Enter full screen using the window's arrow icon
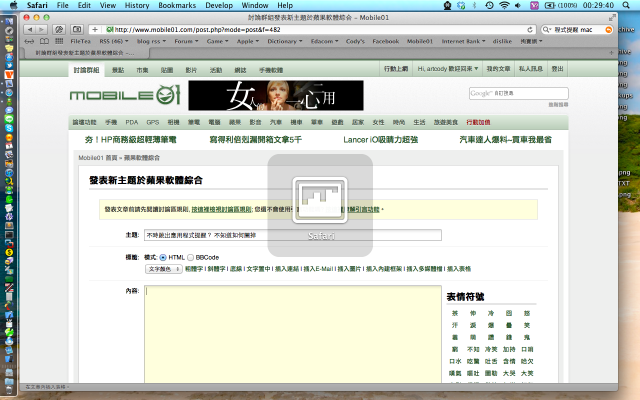The image size is (640, 400). 612,18
